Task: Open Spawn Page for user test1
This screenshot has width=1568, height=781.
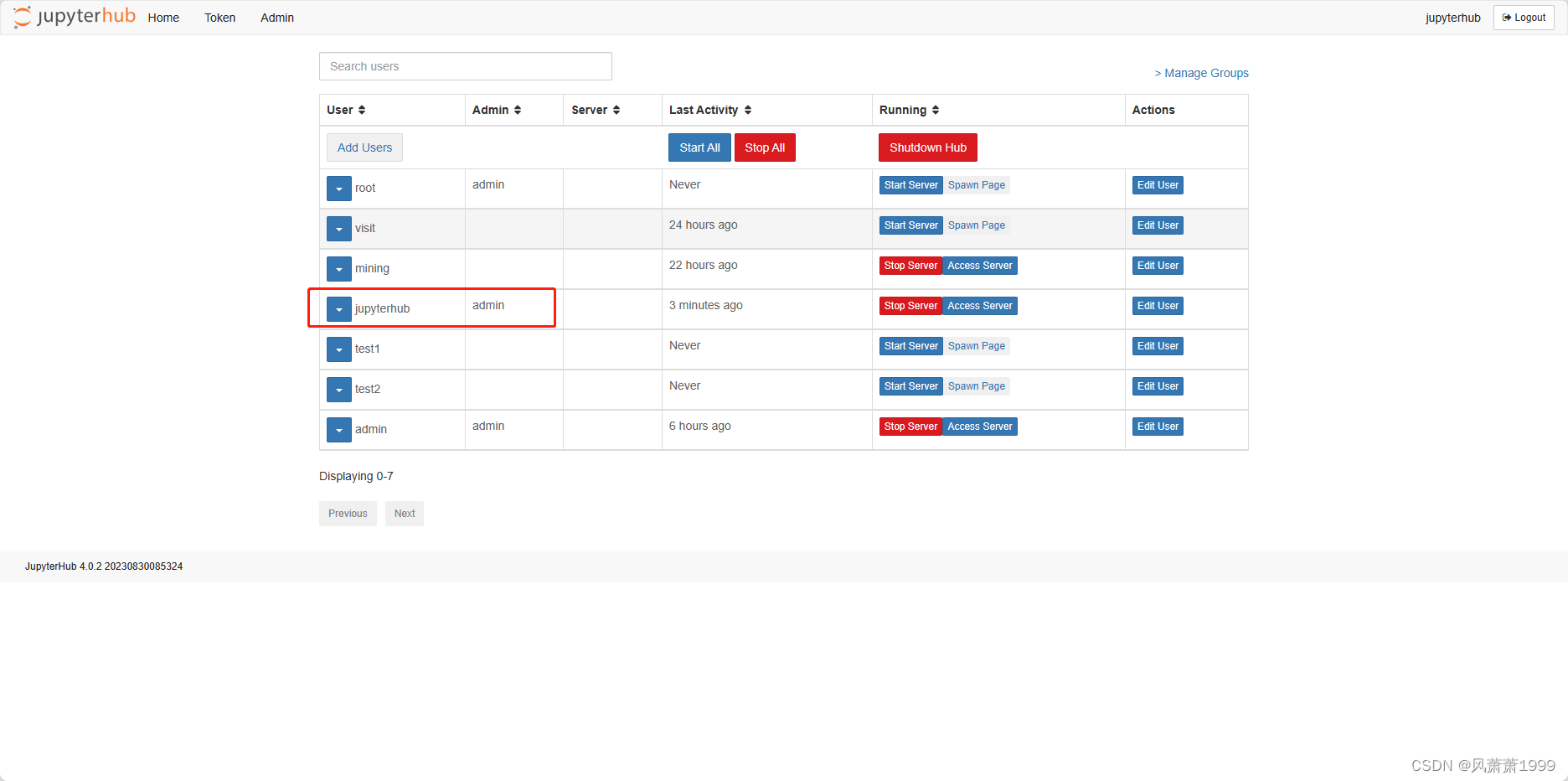Action: pyautogui.click(x=977, y=346)
